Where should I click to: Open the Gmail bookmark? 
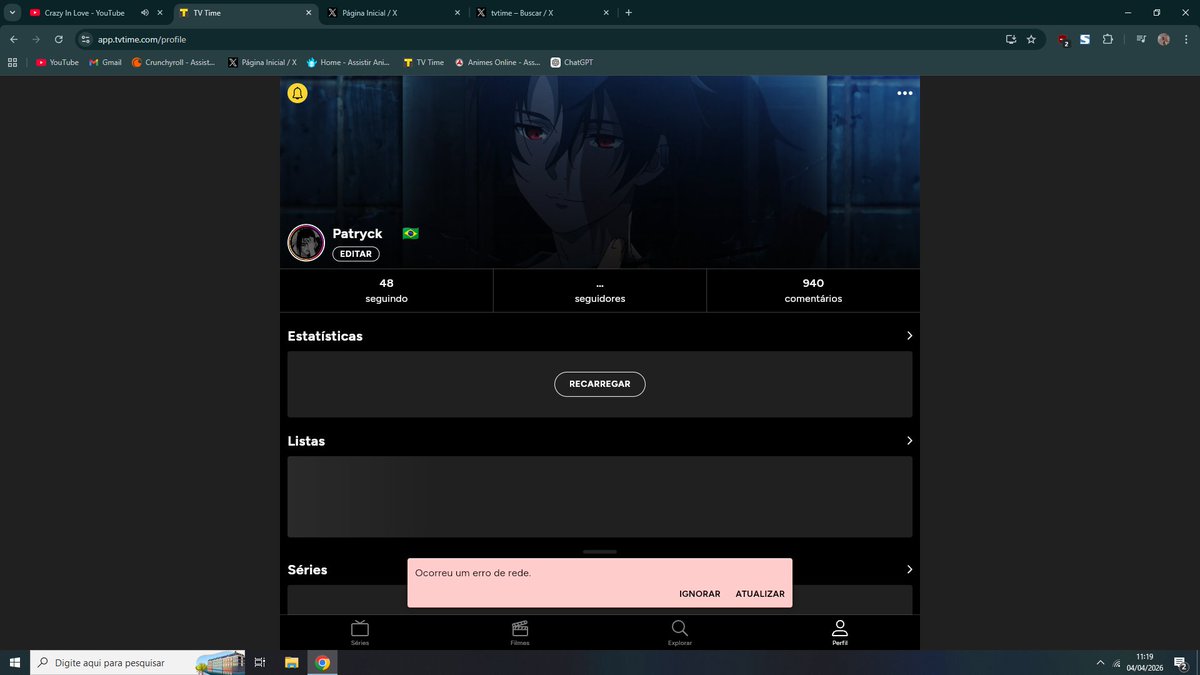(105, 62)
